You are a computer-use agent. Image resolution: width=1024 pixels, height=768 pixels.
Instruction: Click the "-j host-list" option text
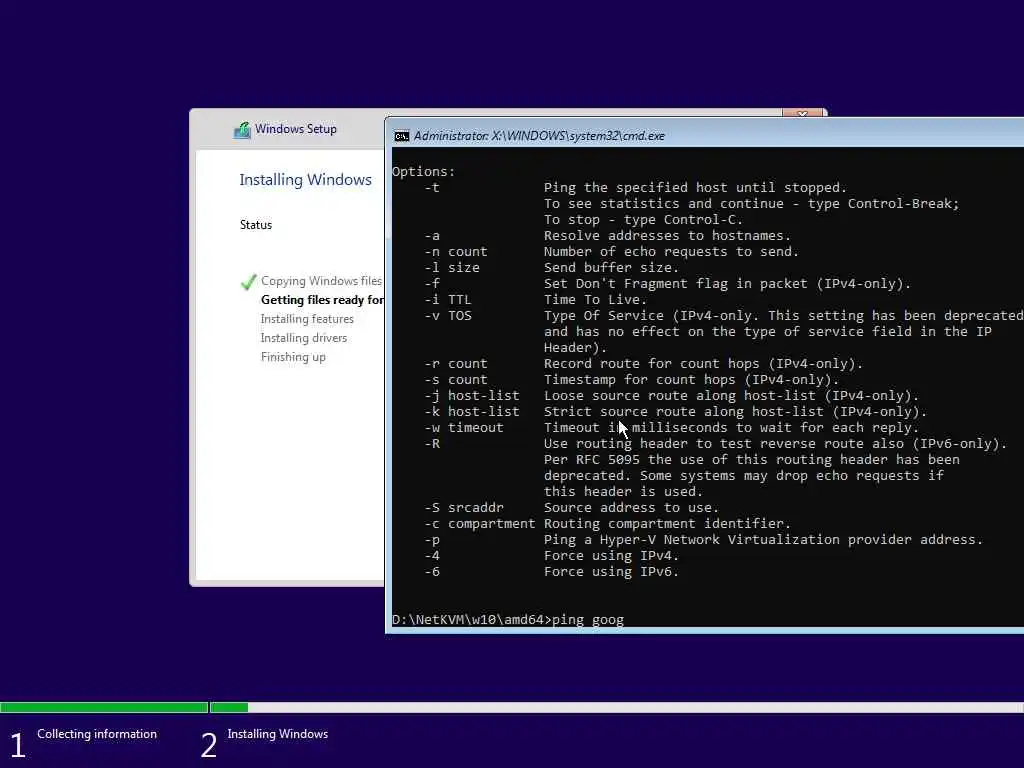tap(472, 396)
